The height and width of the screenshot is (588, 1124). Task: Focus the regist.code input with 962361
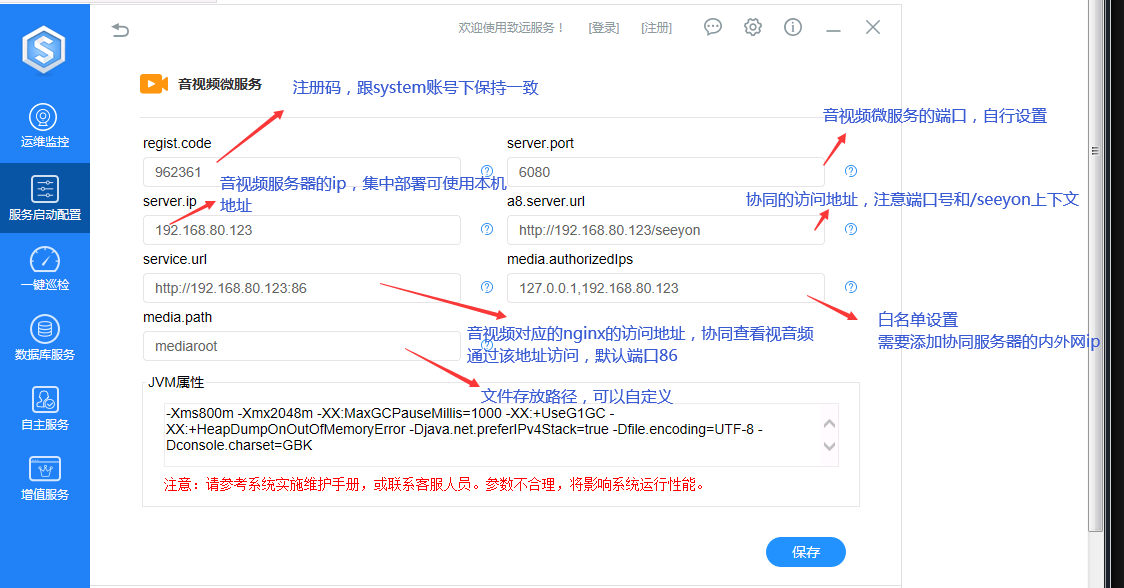(302, 172)
